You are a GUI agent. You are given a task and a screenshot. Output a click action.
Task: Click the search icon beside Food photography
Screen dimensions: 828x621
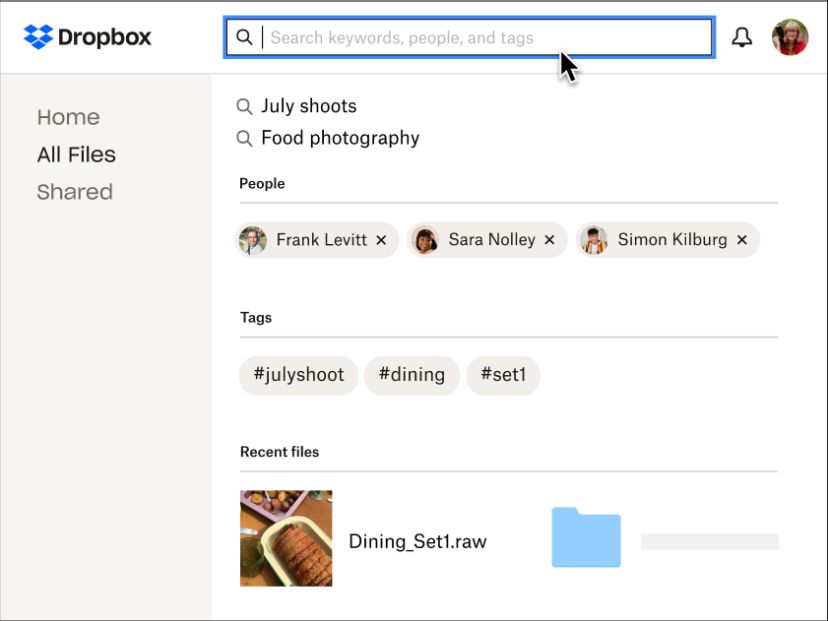244,138
